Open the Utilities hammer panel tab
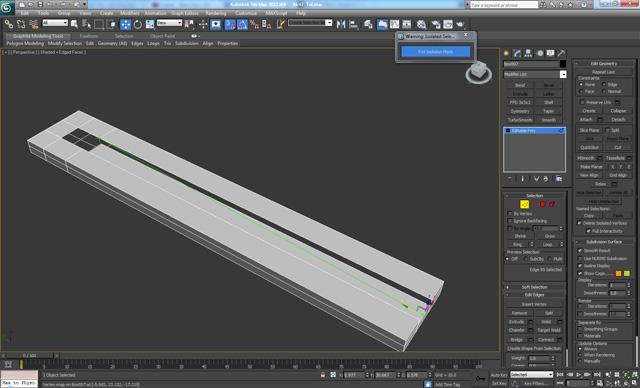Viewport: 640px width, 388px height. tap(562, 53)
